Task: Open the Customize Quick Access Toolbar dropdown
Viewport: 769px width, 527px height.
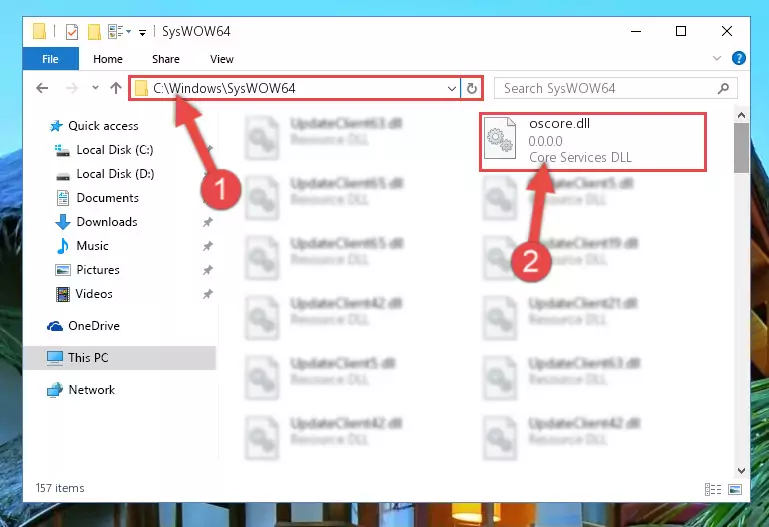Action: pos(142,33)
